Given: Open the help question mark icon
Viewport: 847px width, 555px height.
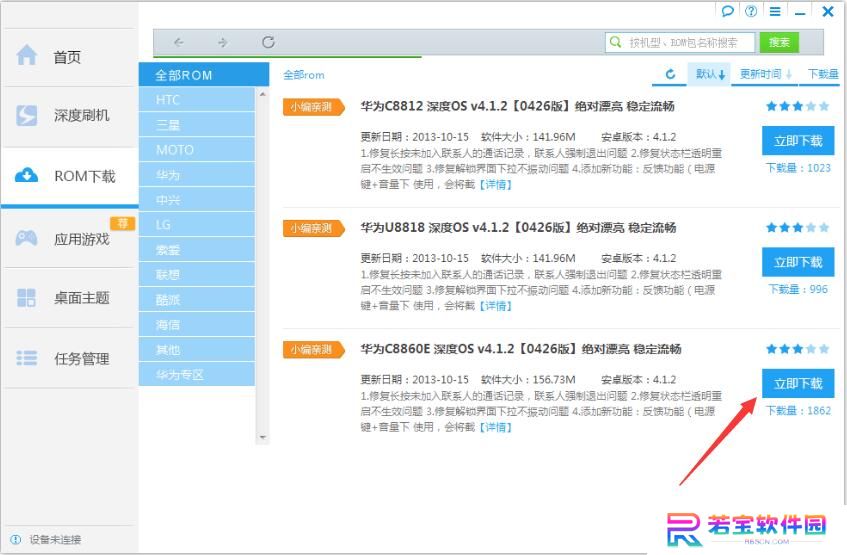Looking at the screenshot, I should pos(751,11).
